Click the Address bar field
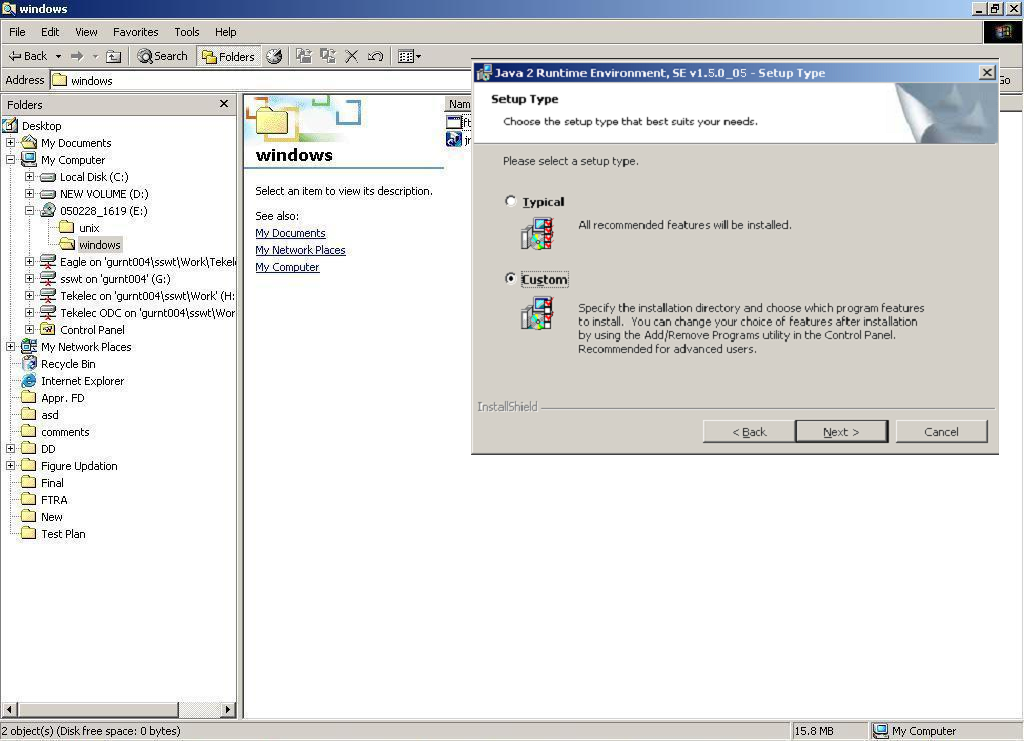Viewport: 1024px width, 741px height. (261, 80)
